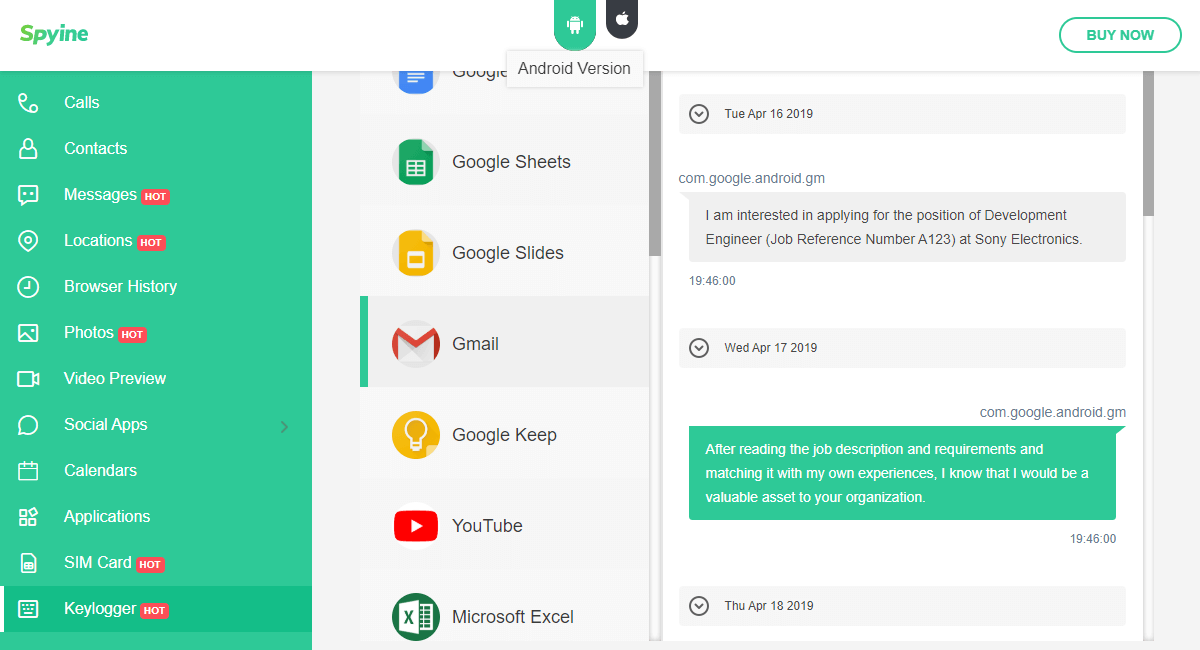Expand the Social Apps submenu arrow
This screenshot has height=650, width=1200.
pyautogui.click(x=284, y=426)
